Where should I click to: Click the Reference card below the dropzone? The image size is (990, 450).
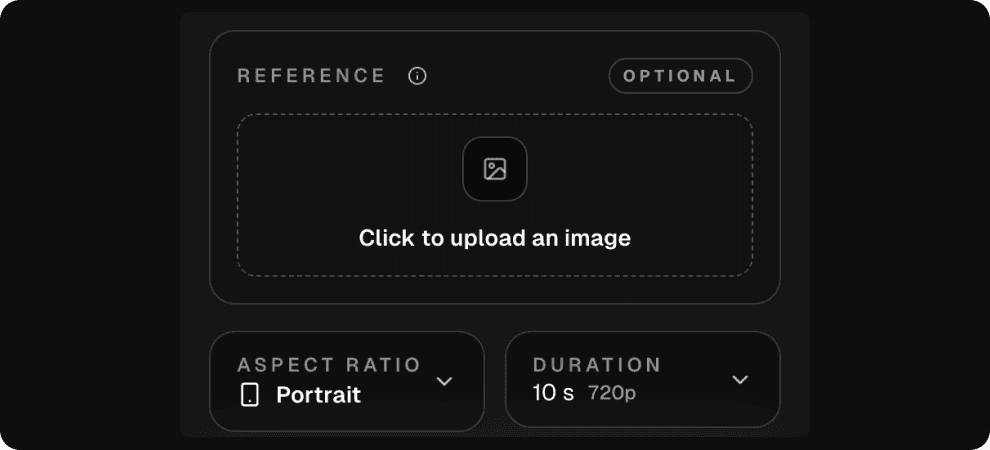495,290
